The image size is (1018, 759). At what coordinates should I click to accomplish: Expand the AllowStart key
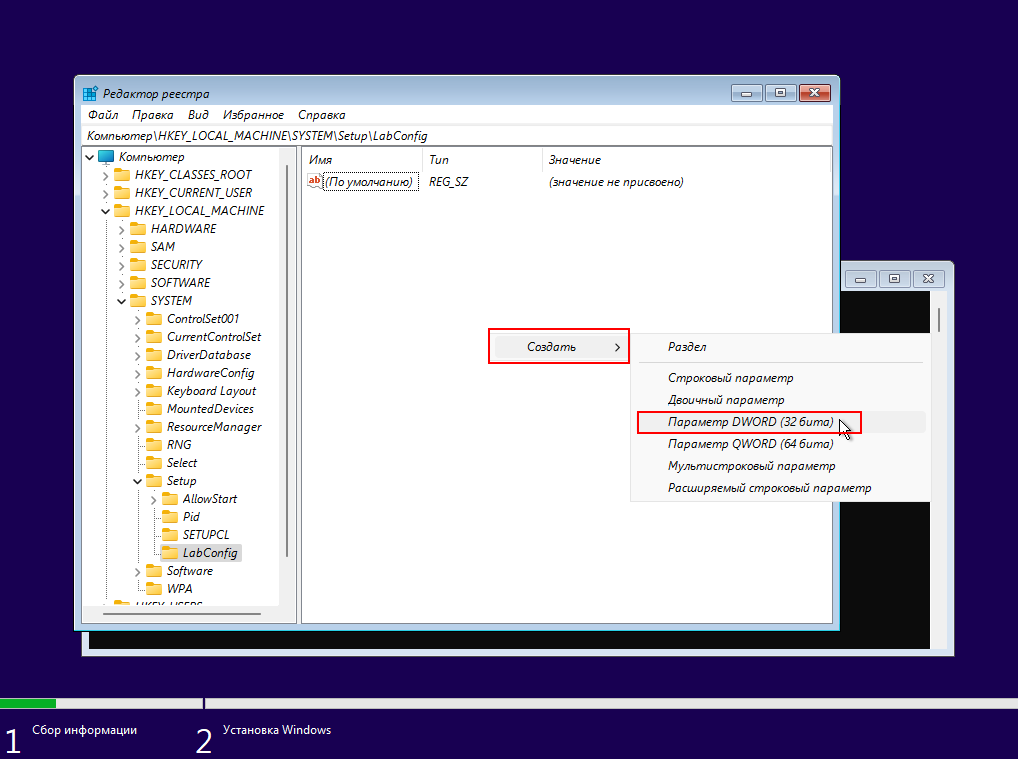coord(153,499)
